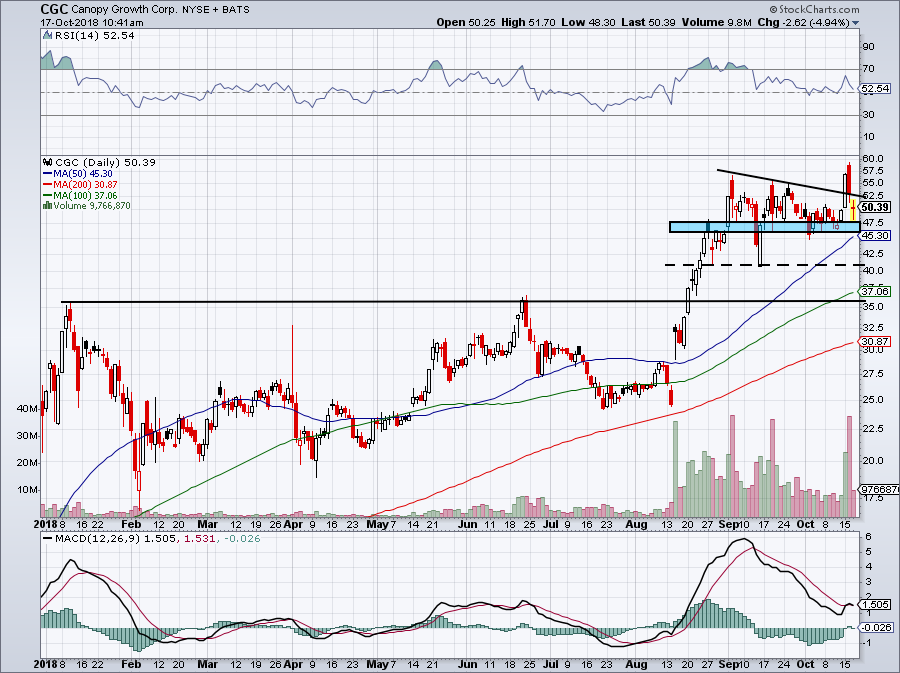The image size is (900, 673).
Task: Click the red MA(200) legend line marker
Action: pos(48,185)
